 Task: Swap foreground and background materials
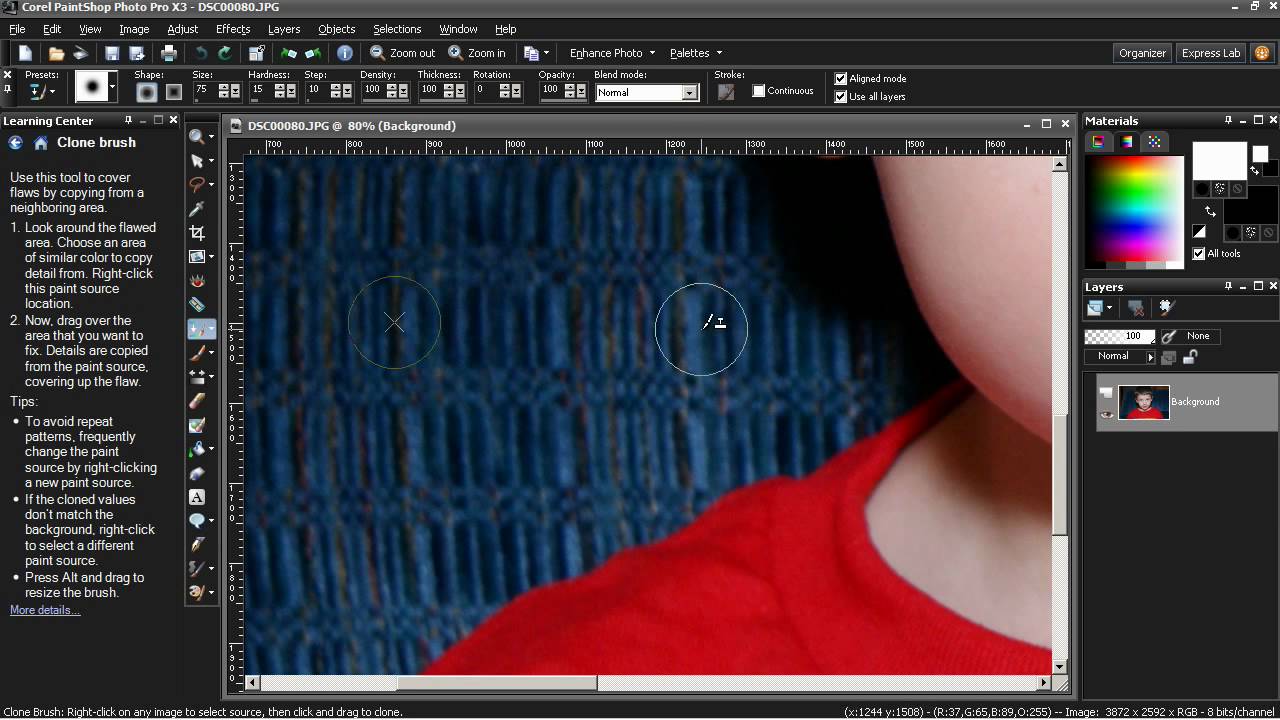[x=1210, y=211]
